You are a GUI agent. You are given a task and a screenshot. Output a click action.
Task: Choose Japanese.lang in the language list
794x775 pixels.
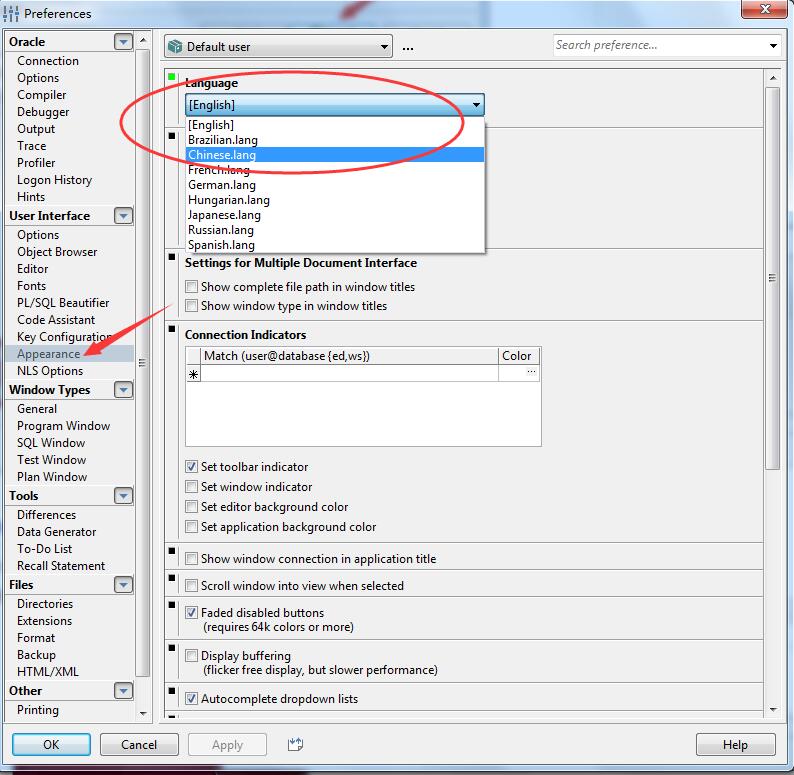pos(224,215)
